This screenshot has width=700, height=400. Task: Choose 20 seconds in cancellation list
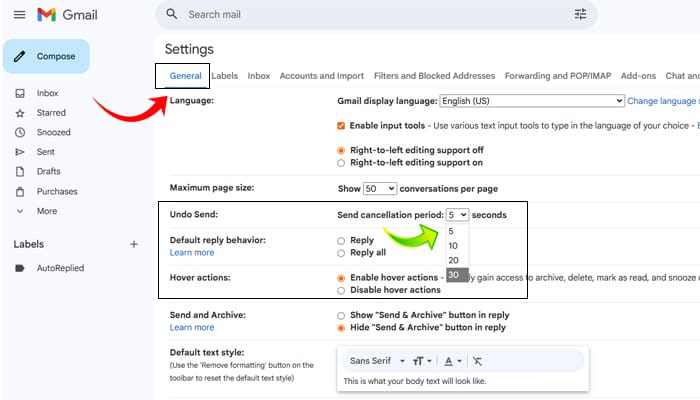(457, 260)
